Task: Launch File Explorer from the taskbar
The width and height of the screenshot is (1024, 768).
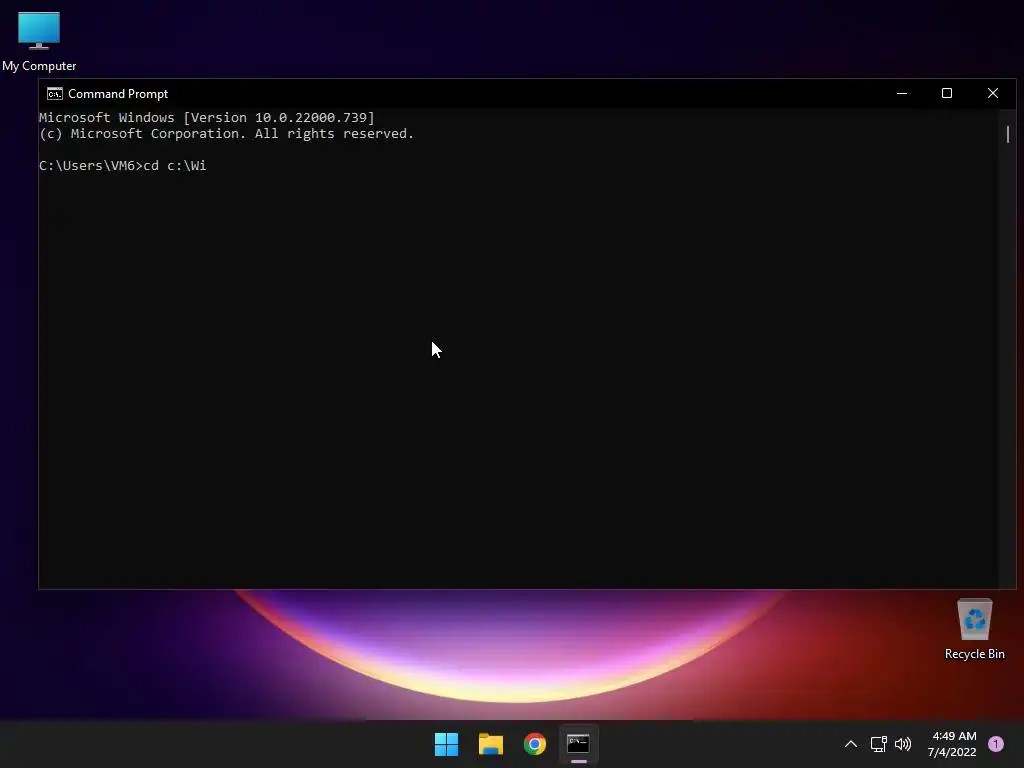Action: 491,744
